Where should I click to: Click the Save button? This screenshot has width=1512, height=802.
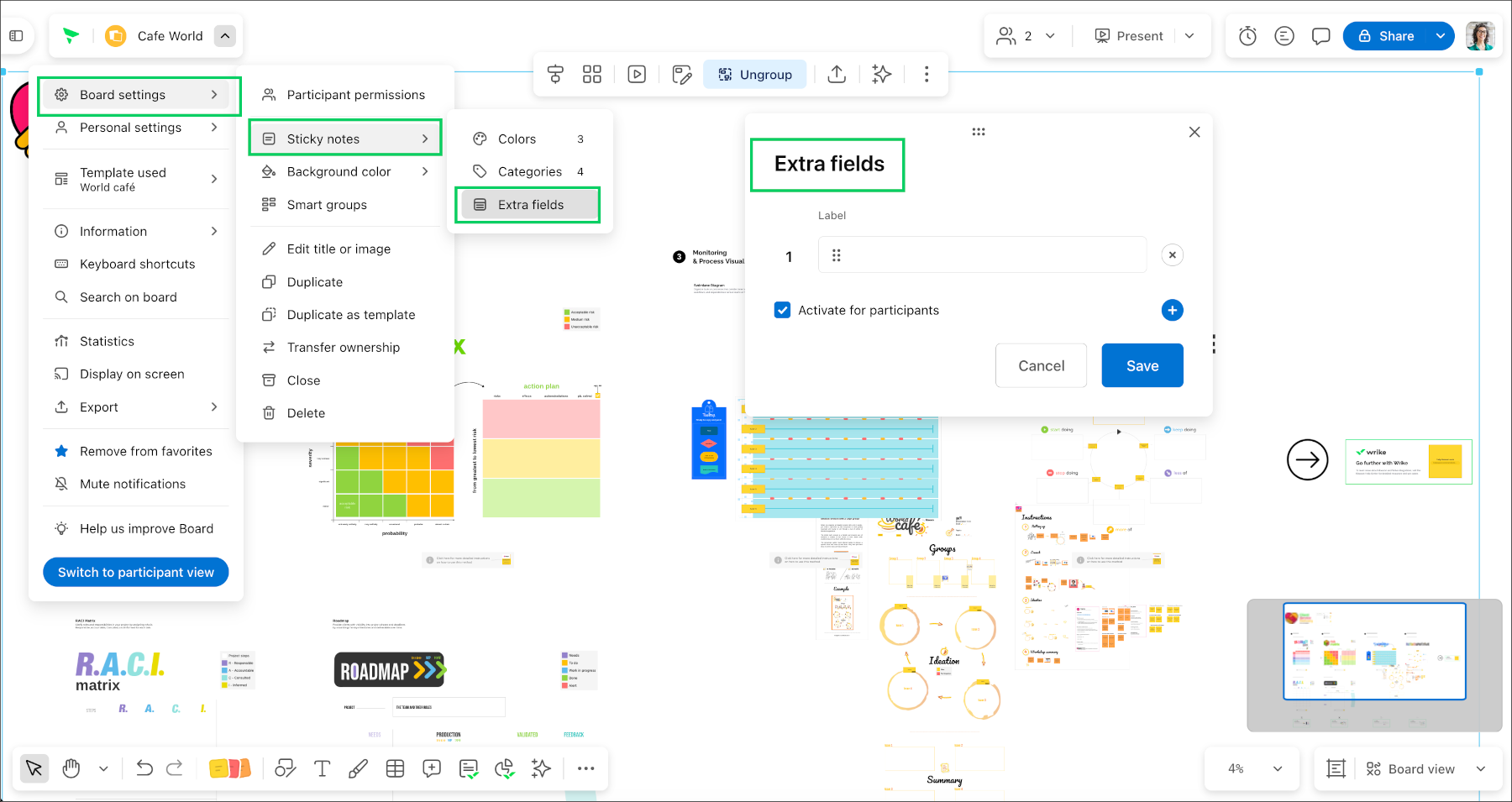1142,365
